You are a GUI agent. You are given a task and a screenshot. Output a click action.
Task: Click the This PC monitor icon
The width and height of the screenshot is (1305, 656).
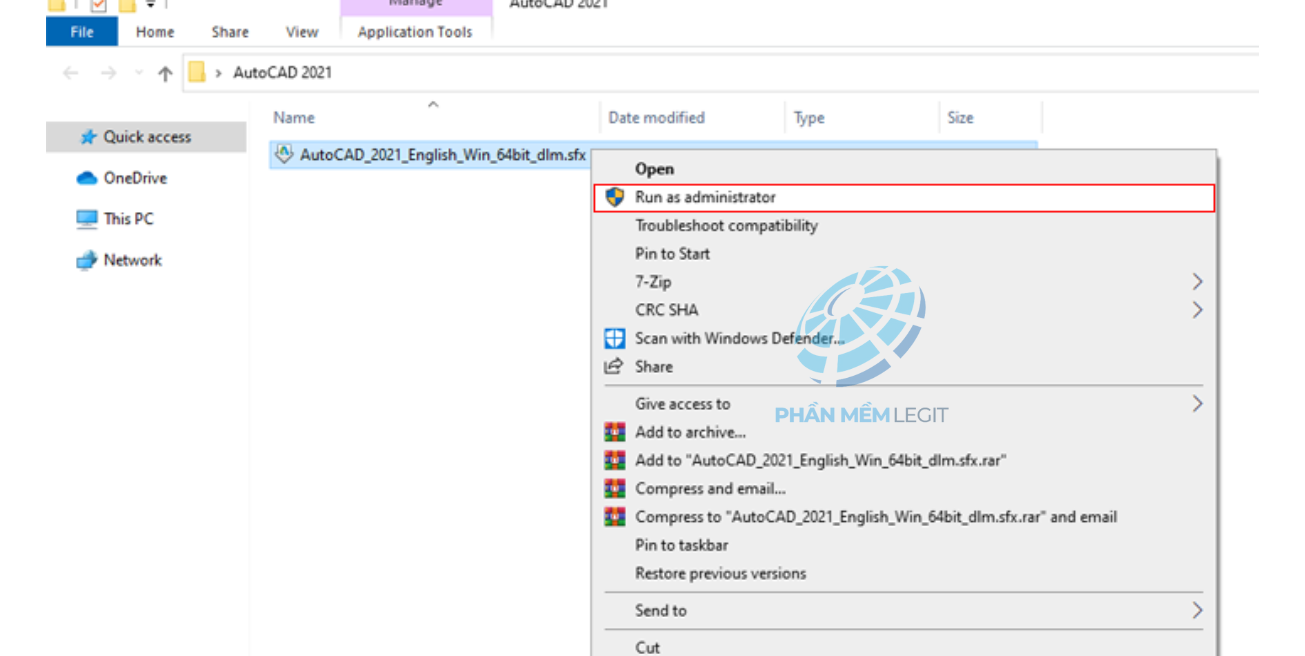tap(87, 219)
